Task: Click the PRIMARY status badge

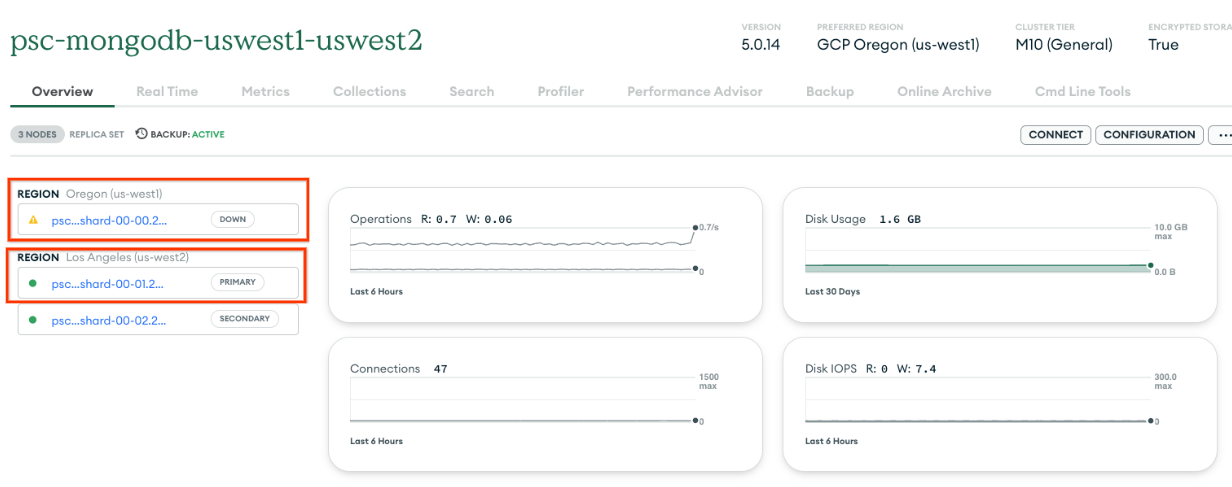Action: [x=237, y=282]
